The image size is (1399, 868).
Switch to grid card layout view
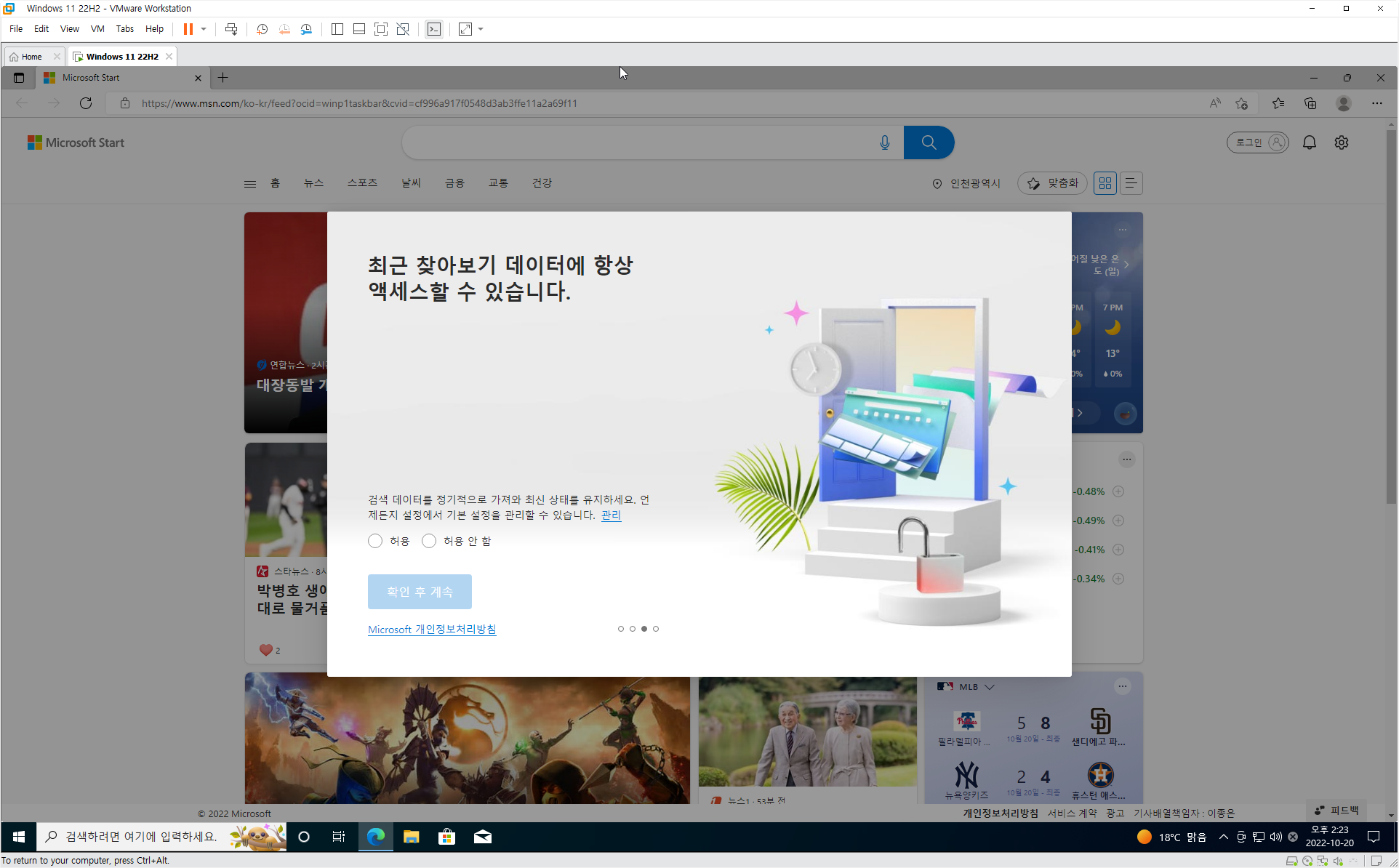tap(1105, 183)
